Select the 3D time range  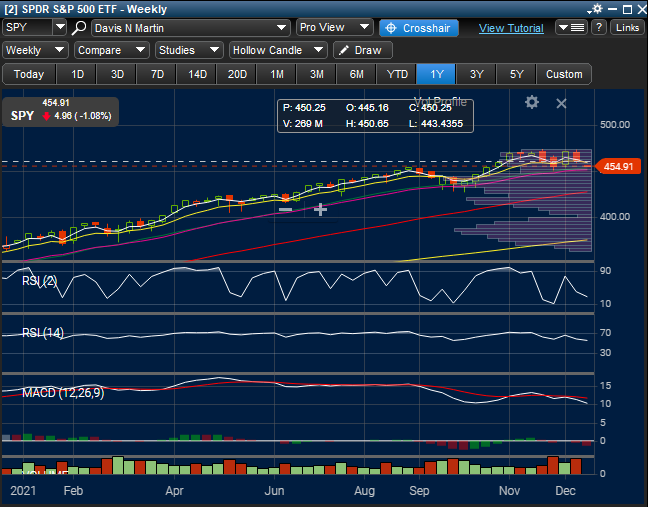tap(117, 74)
